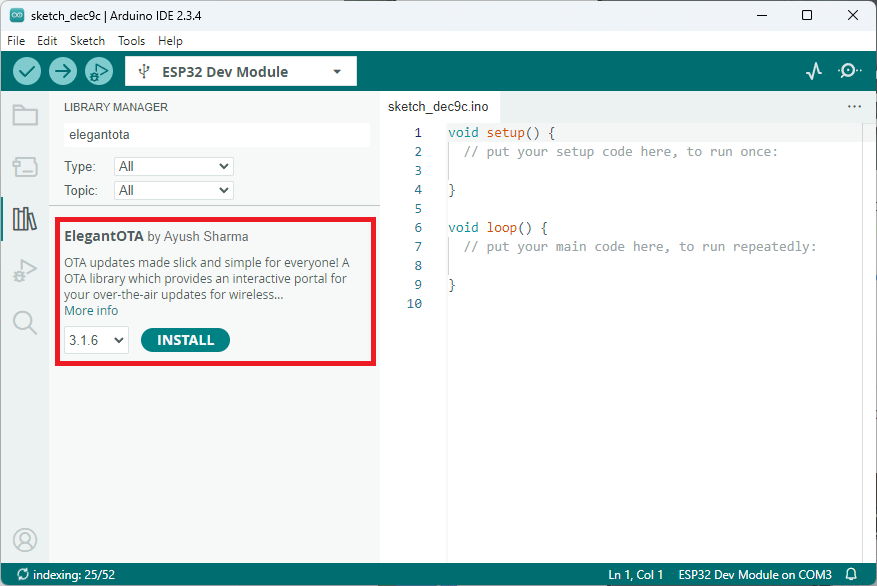Open the ESP32 Dev Module board selector

tap(240, 70)
